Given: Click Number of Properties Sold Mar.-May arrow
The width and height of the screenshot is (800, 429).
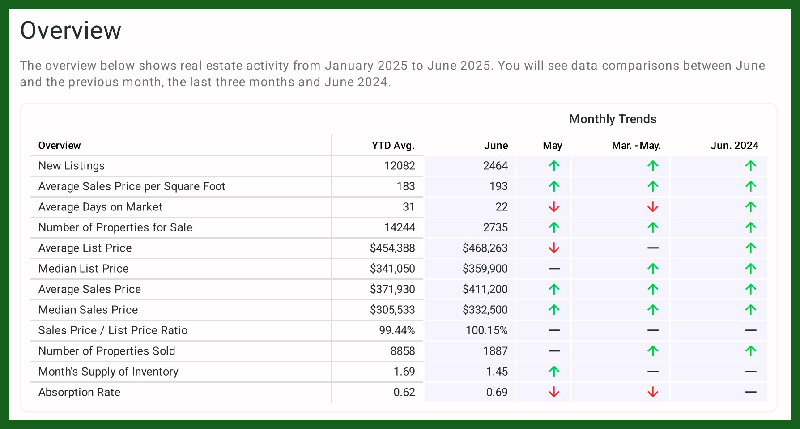Looking at the screenshot, I should pos(652,351).
